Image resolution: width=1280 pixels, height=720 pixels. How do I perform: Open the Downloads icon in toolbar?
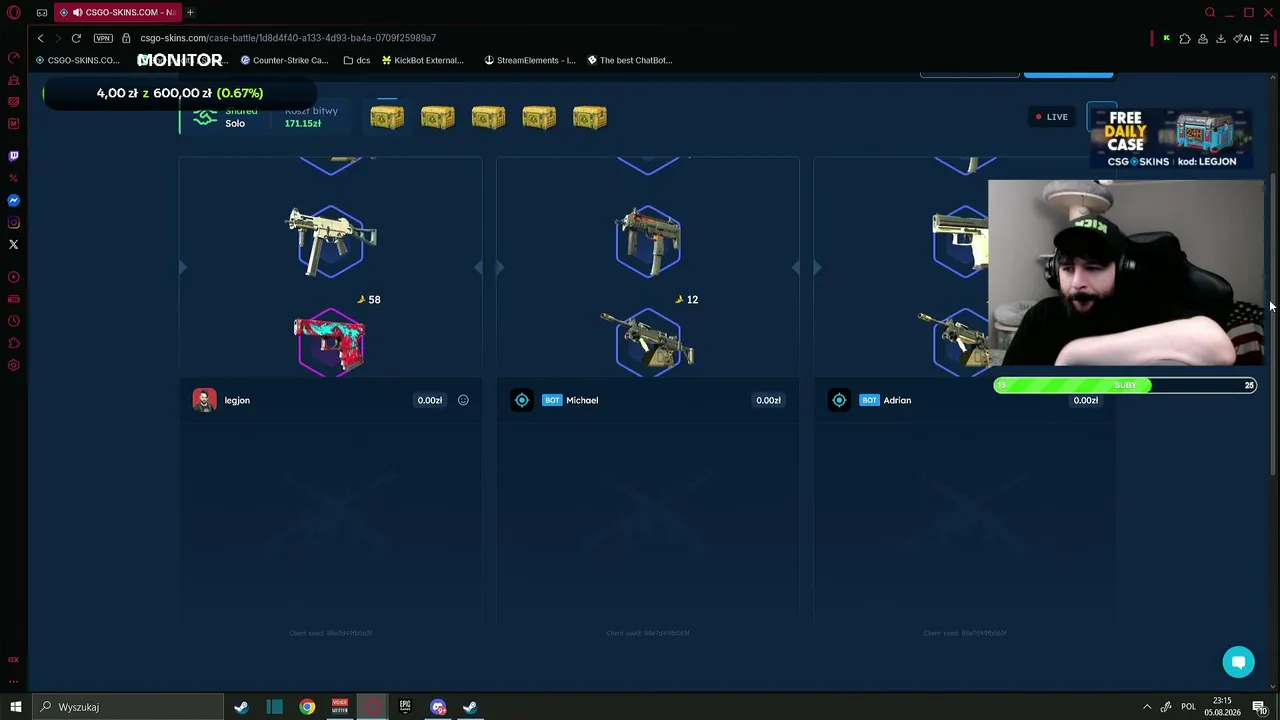[x=1221, y=38]
